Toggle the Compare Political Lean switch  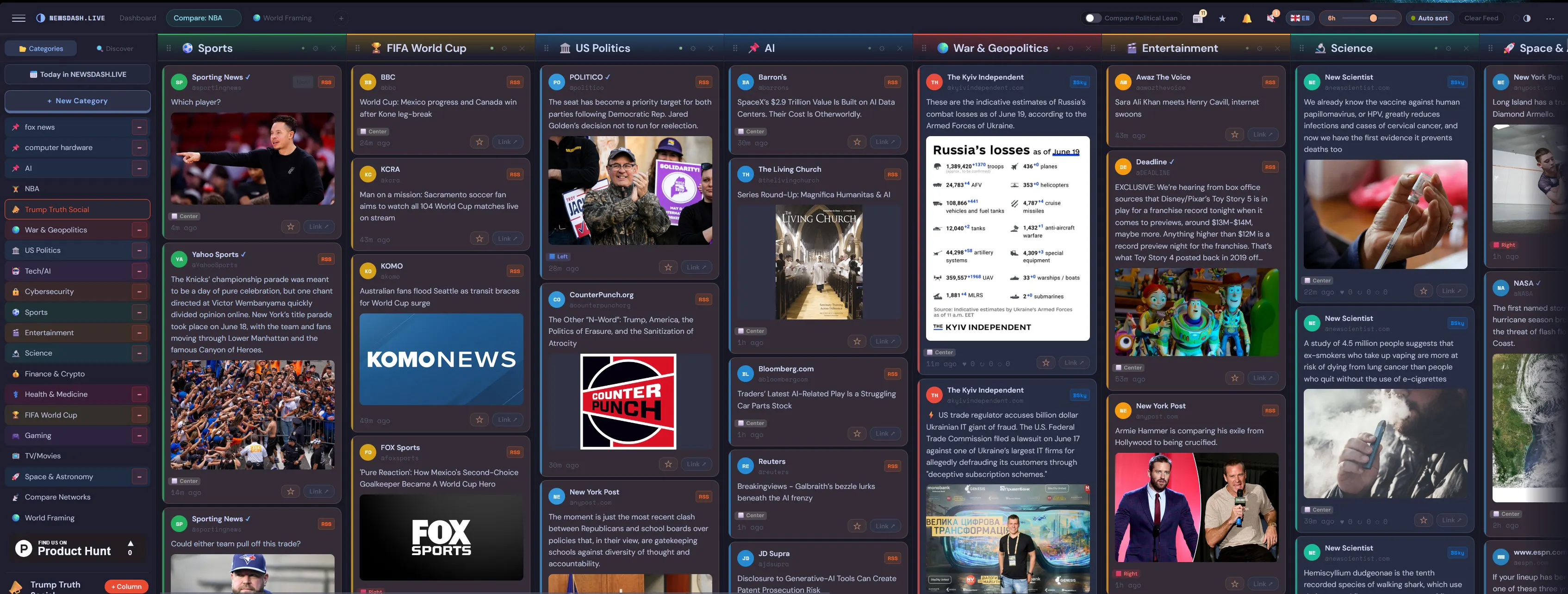[x=1093, y=18]
